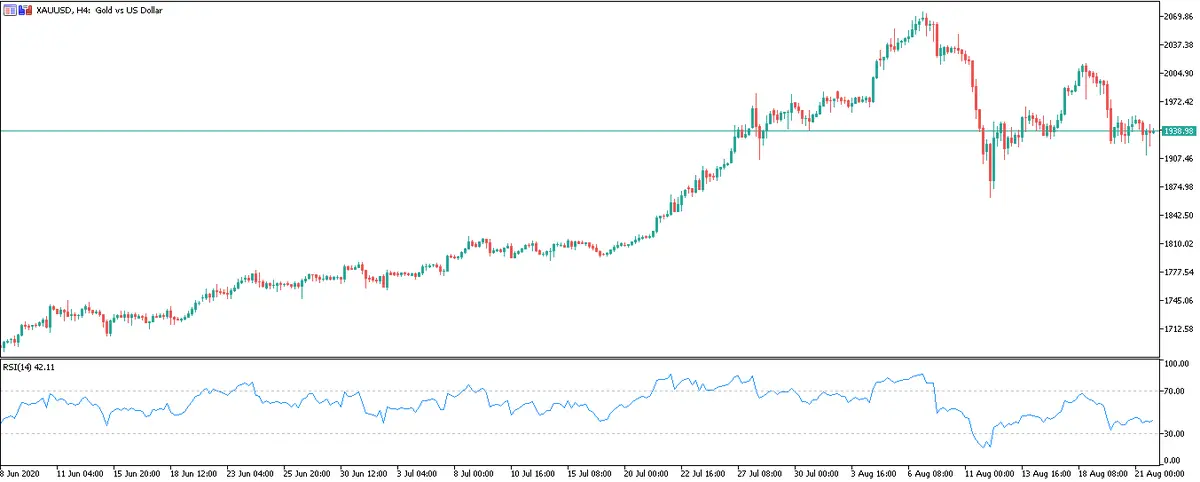Click the One Click Trading panel icon

[10, 9]
